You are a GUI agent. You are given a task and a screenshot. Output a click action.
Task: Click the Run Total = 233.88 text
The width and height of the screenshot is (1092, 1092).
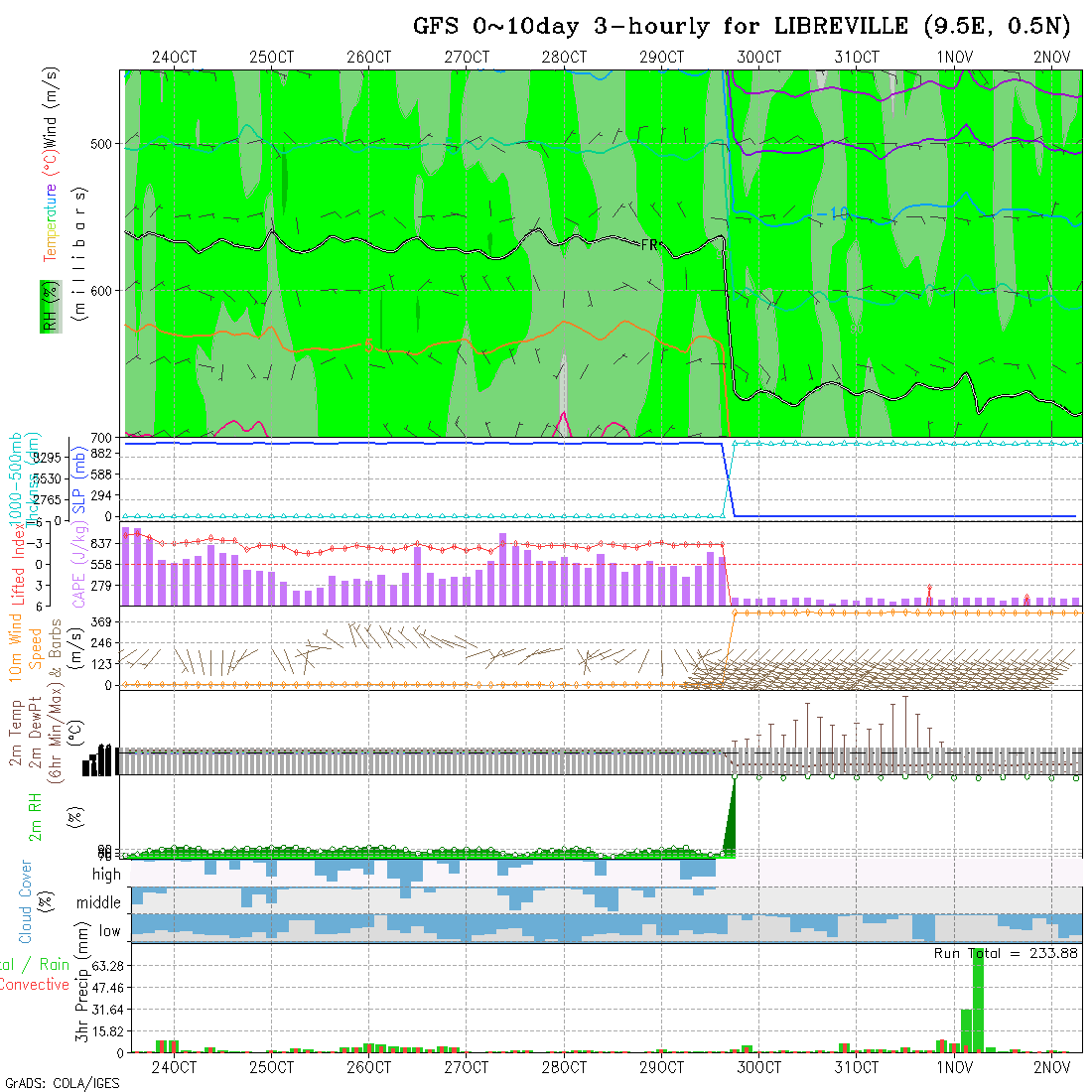(1006, 953)
